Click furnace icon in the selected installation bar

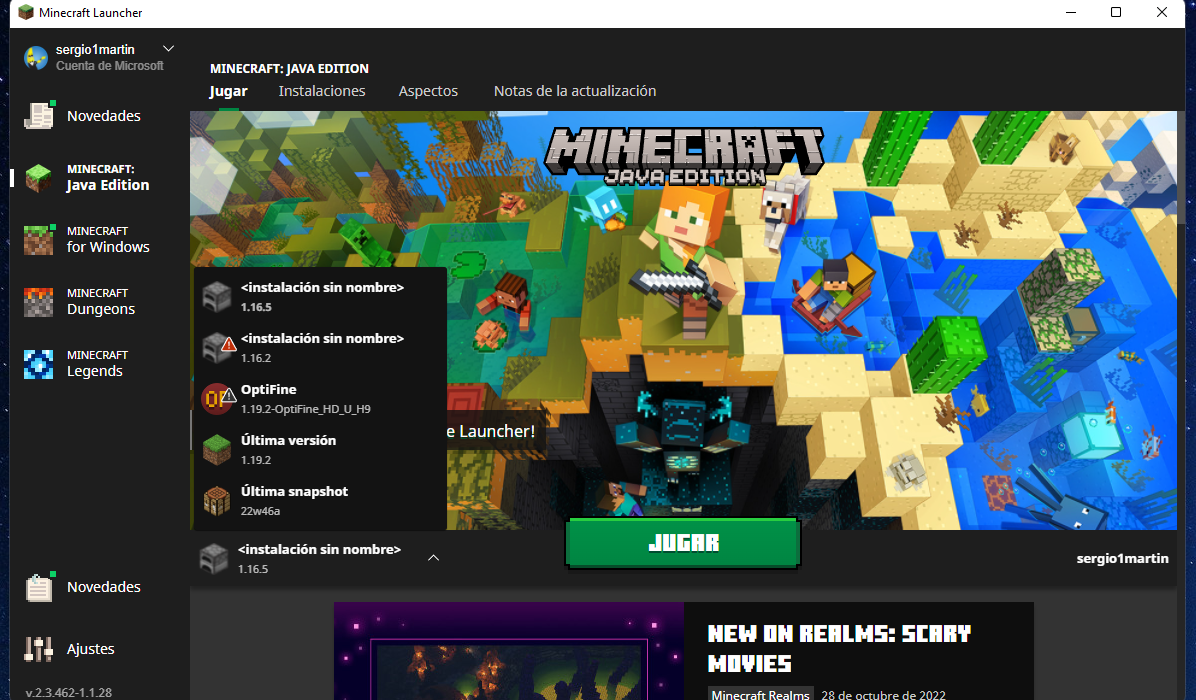tap(214, 559)
